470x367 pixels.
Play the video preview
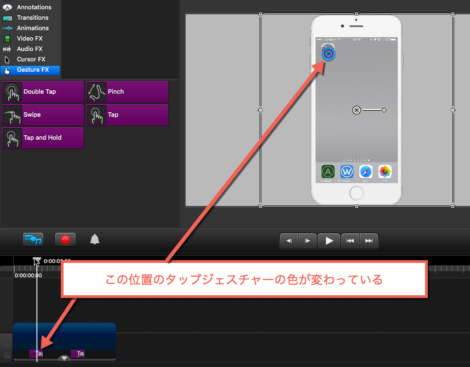pos(329,241)
